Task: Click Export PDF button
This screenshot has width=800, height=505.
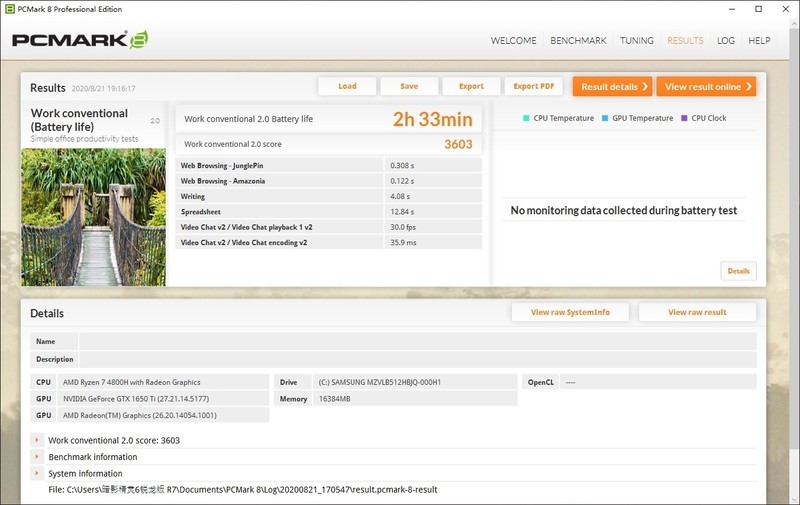Action: point(533,86)
